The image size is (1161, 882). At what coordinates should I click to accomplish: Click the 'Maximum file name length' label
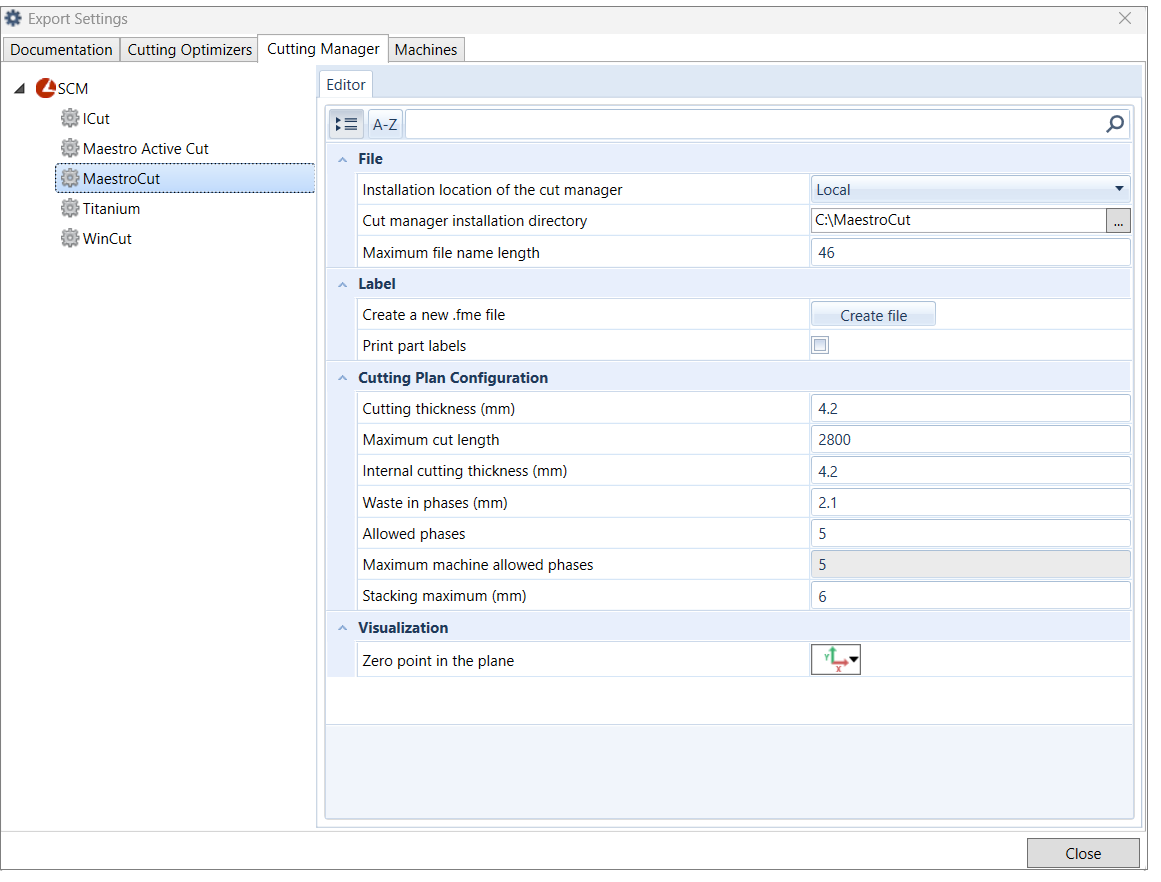pyautogui.click(x=451, y=253)
